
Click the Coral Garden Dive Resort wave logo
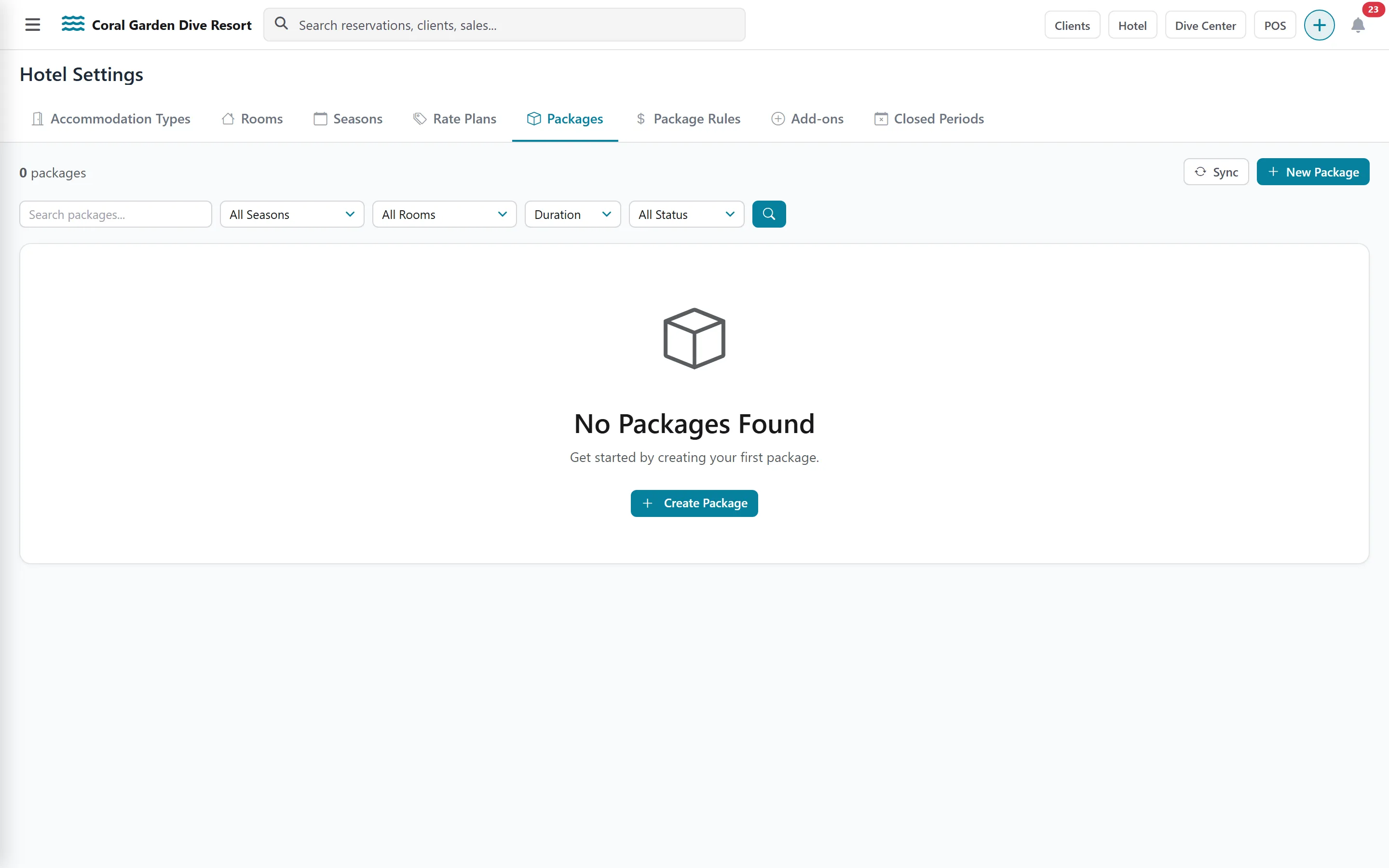(x=73, y=24)
